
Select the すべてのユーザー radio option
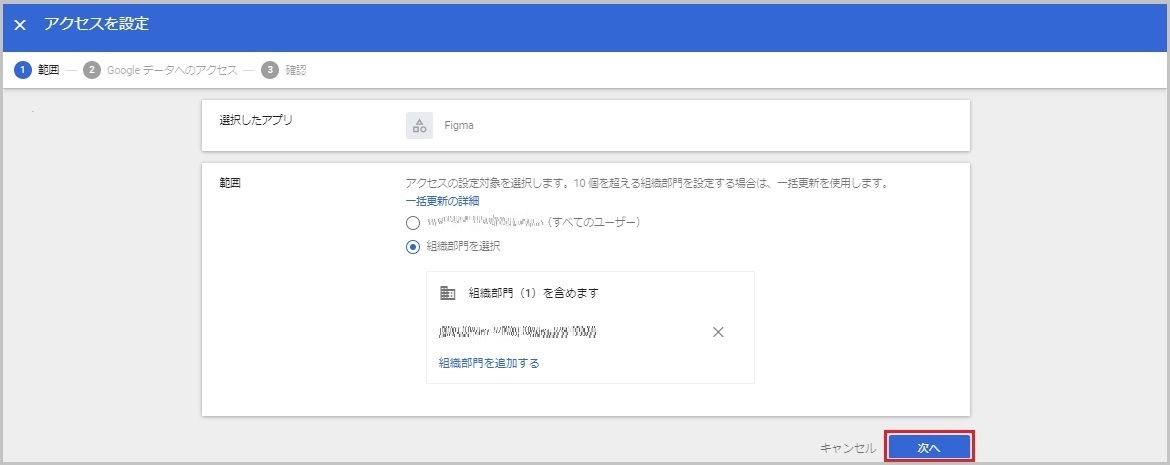tap(413, 222)
